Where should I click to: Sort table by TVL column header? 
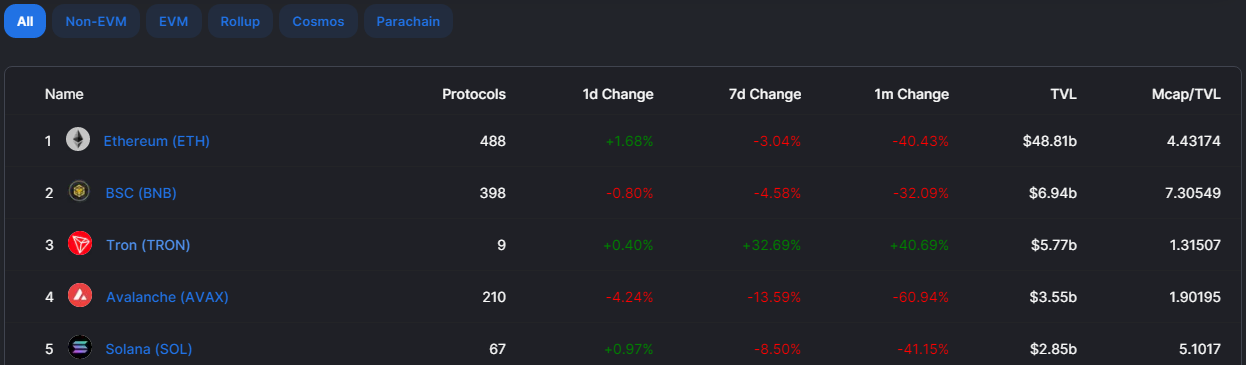[1063, 94]
